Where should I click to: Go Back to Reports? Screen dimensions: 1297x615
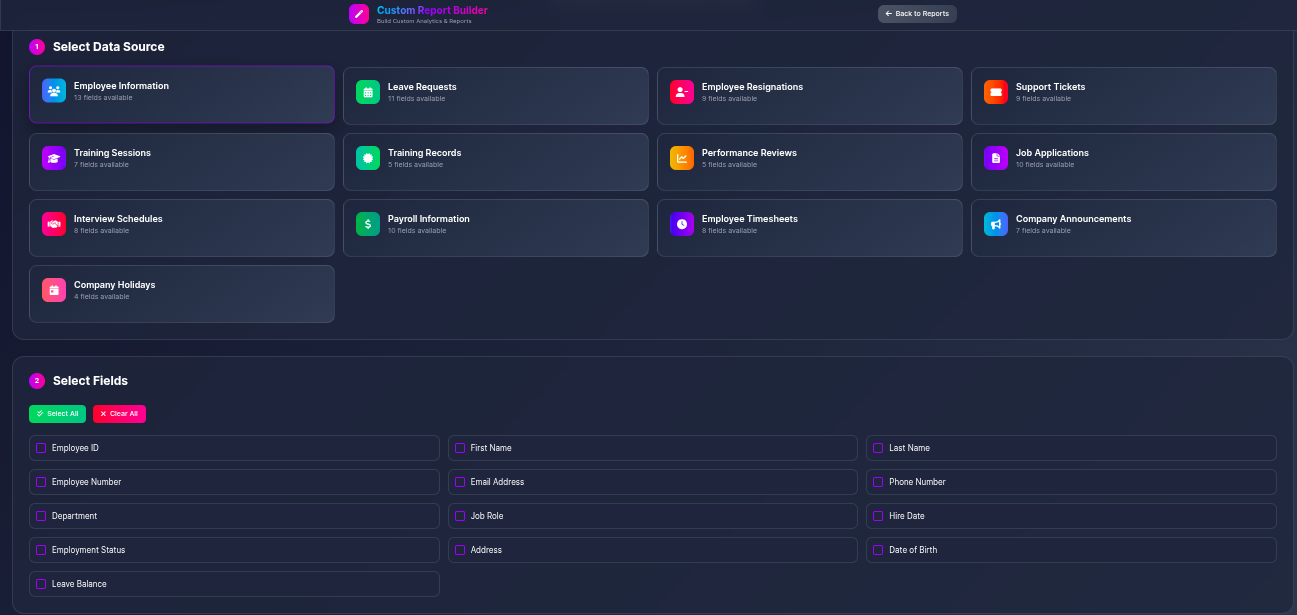click(917, 14)
